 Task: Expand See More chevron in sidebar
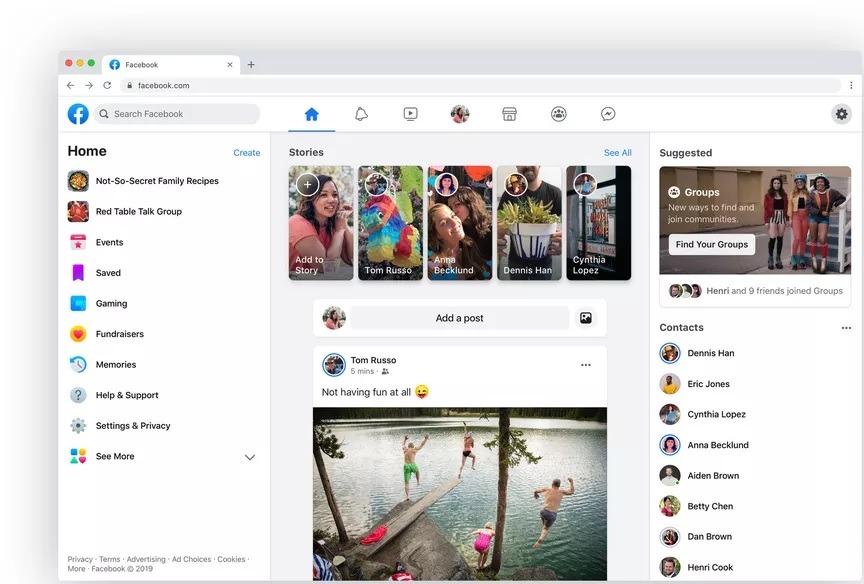click(250, 457)
